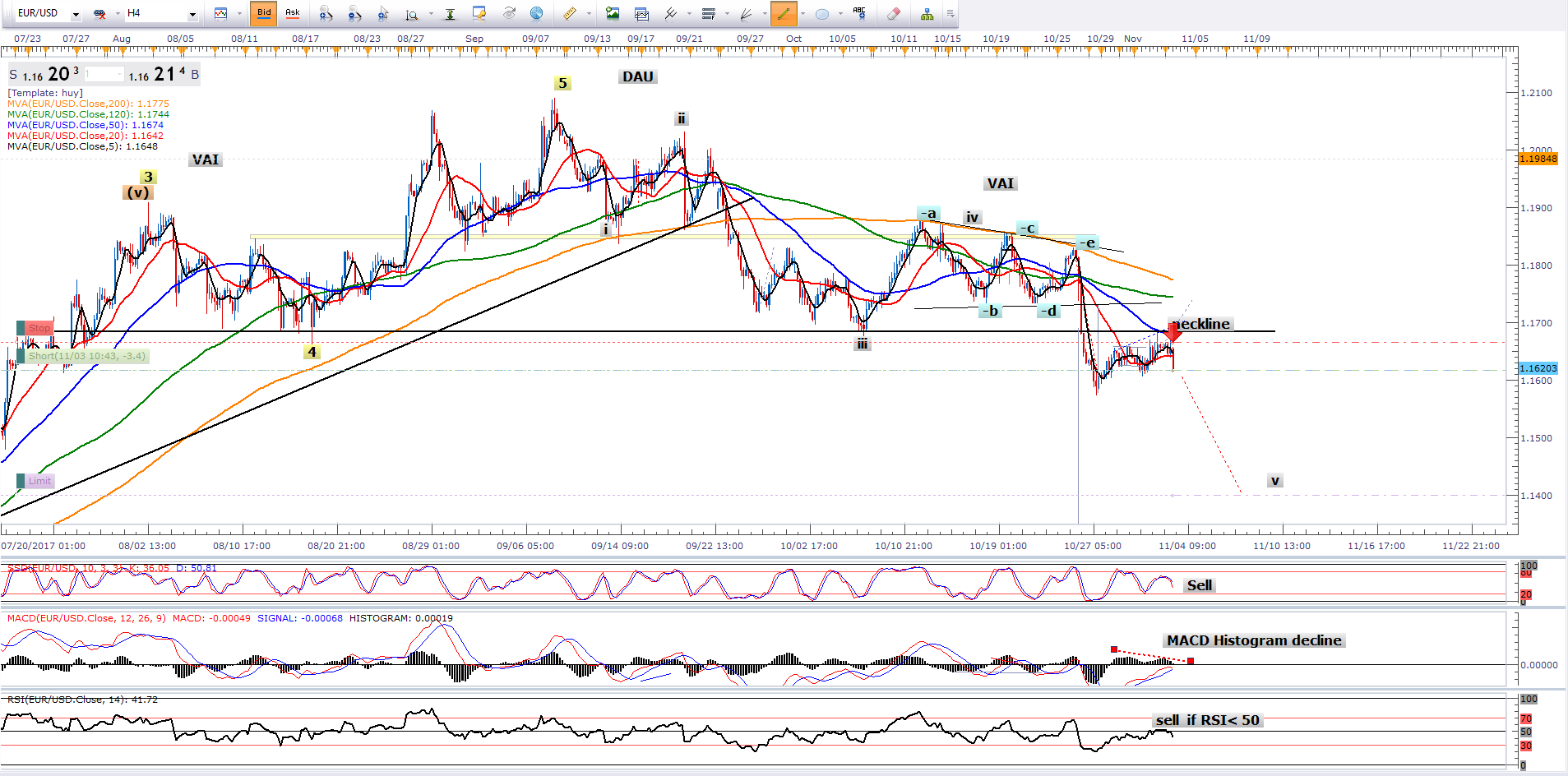Click the zoom out magnifier icon
The width and height of the screenshot is (1568, 776).
354,13
